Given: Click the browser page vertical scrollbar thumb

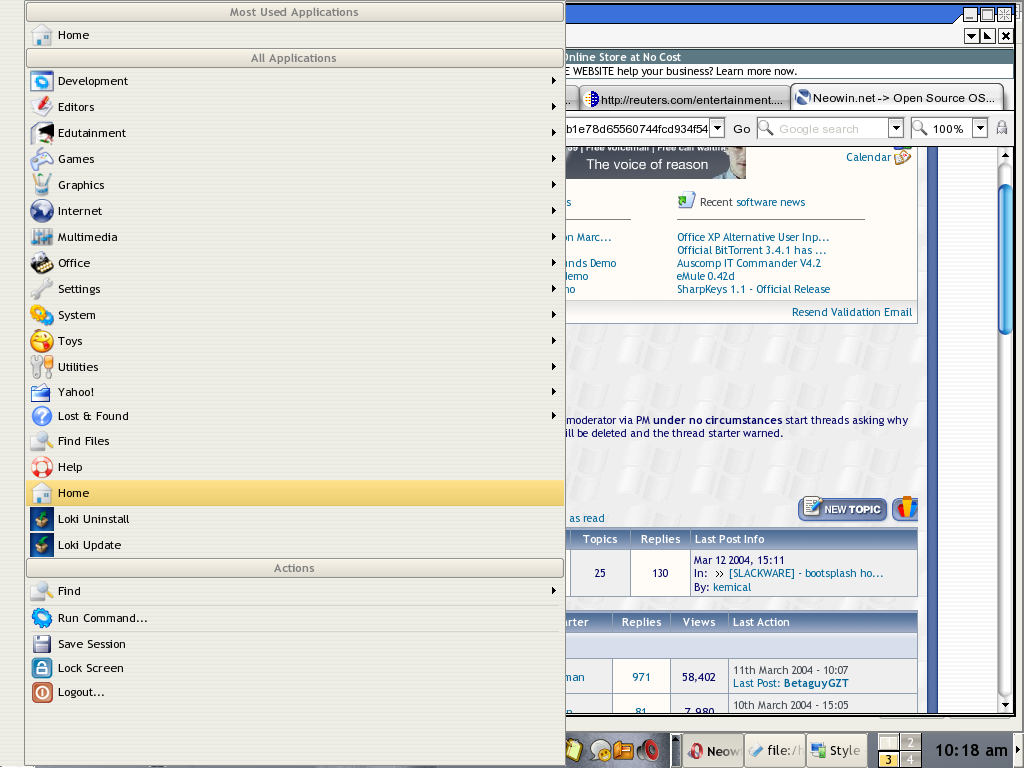Looking at the screenshot, I should (x=1005, y=260).
